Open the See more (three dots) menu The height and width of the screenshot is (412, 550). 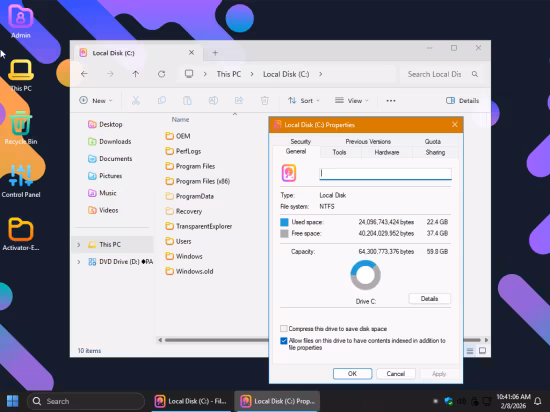391,101
